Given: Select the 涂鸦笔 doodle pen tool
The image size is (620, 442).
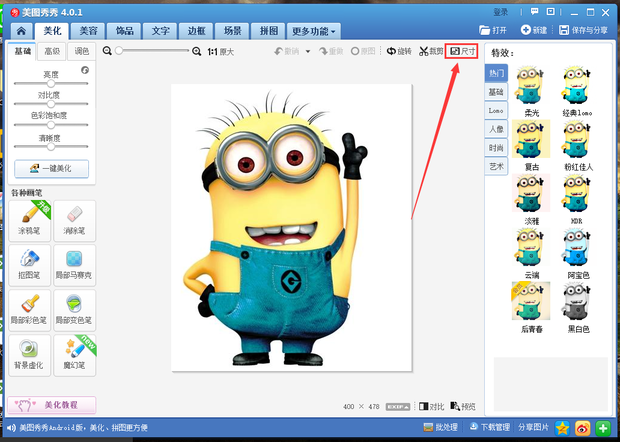Looking at the screenshot, I should 30,221.
